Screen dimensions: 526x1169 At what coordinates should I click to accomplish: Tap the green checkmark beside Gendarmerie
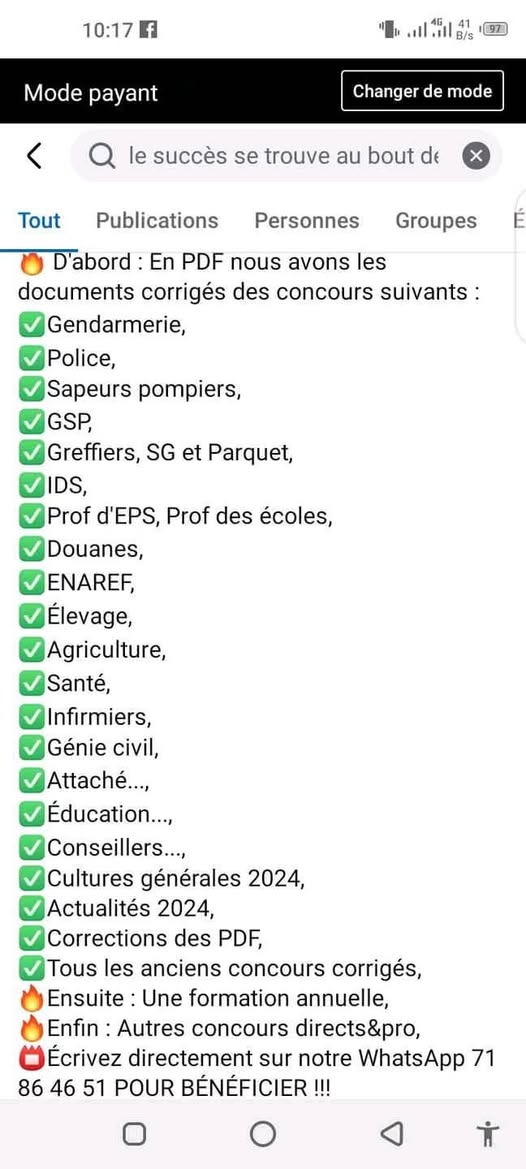pyautogui.click(x=31, y=326)
